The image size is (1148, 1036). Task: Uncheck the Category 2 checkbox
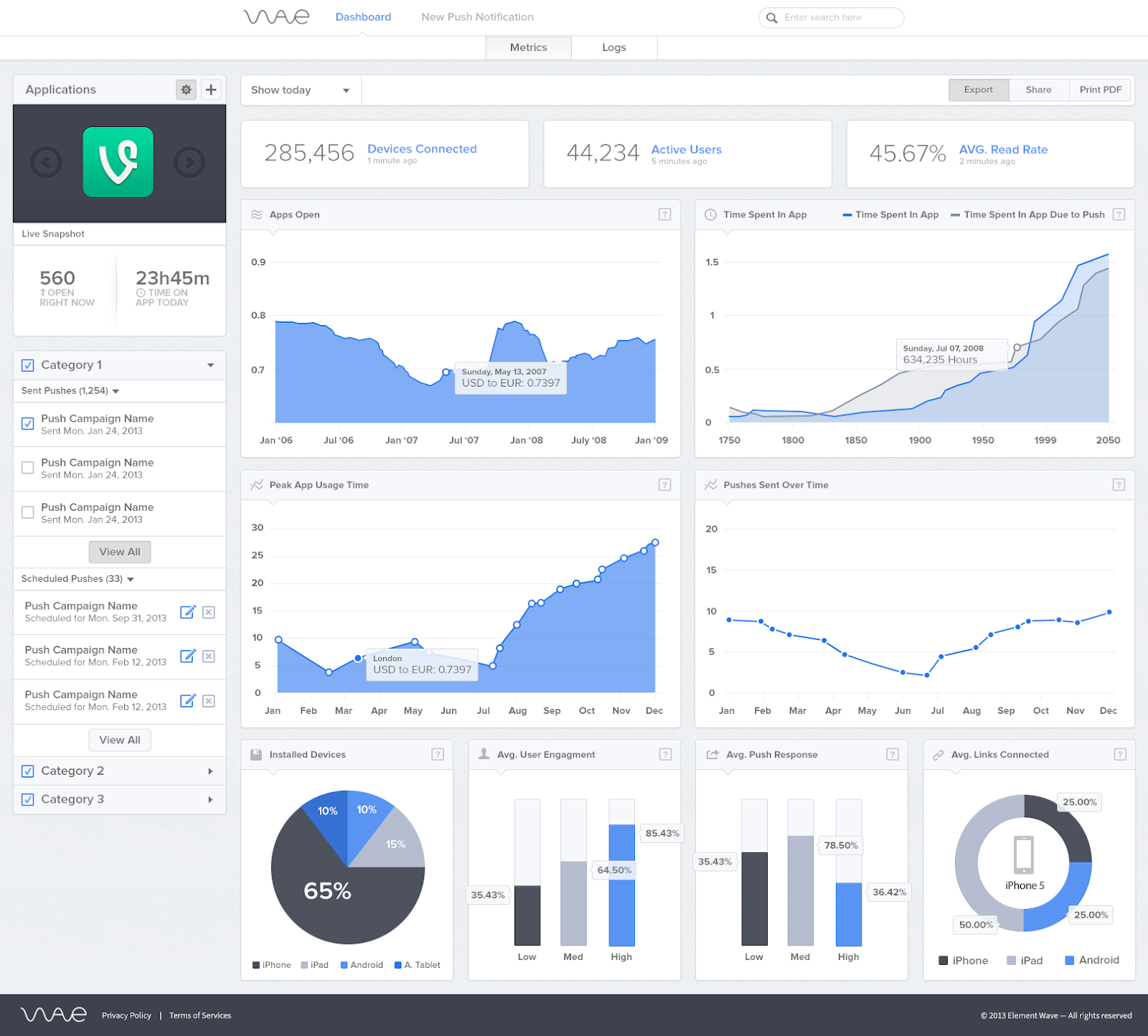point(27,771)
